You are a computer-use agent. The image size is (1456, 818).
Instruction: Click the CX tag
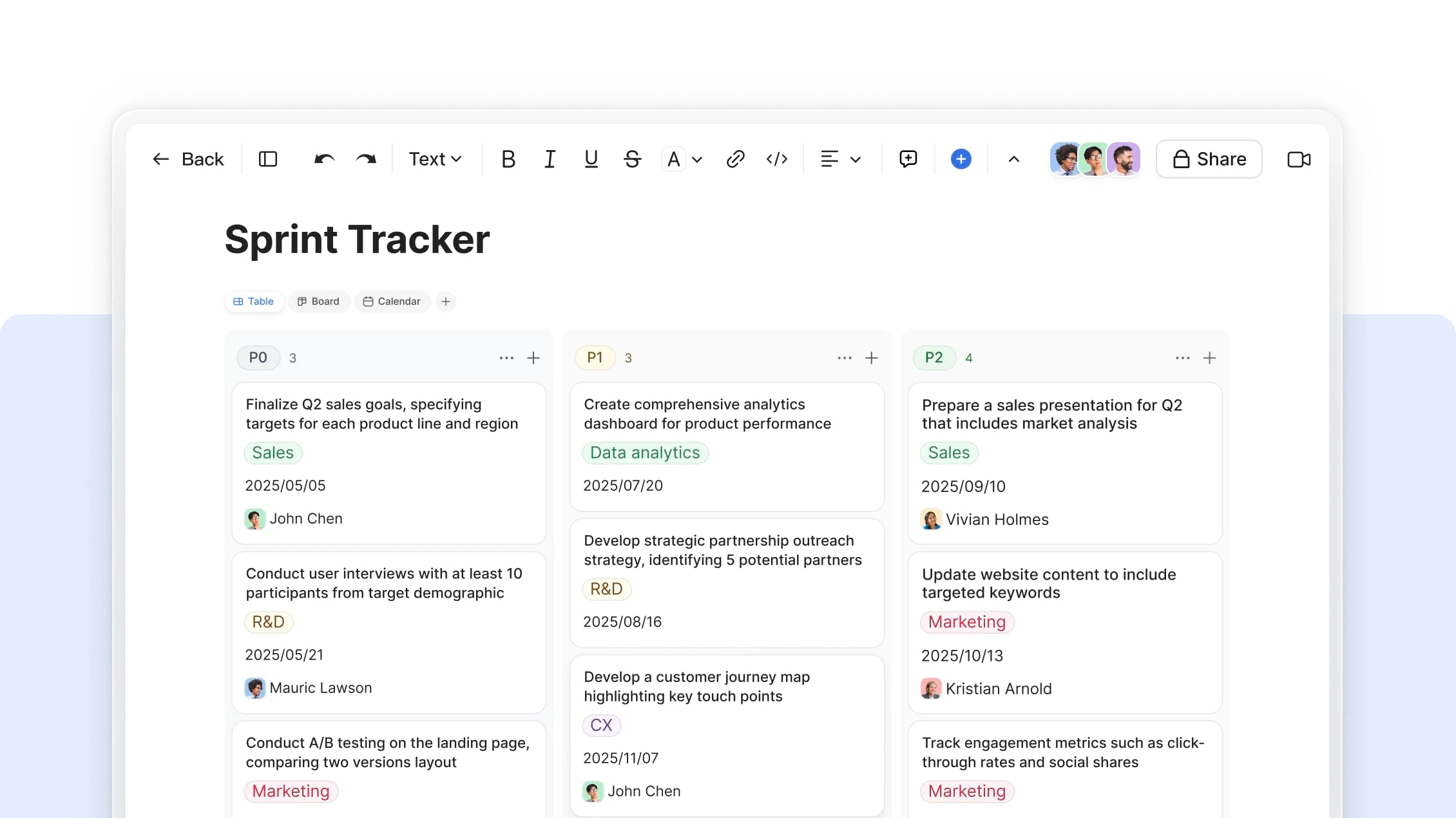602,725
